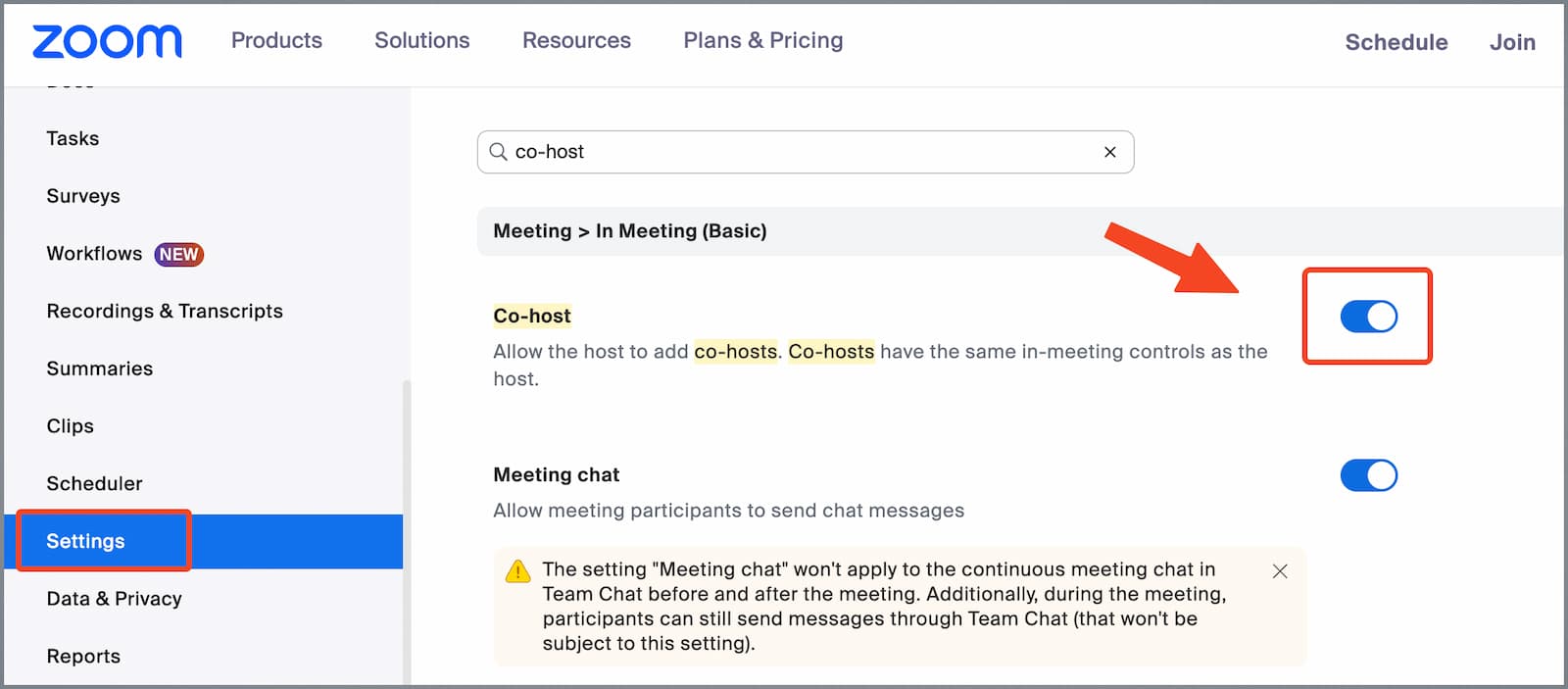Open the Products menu
Screen dimensions: 1568x689
coord(276,41)
